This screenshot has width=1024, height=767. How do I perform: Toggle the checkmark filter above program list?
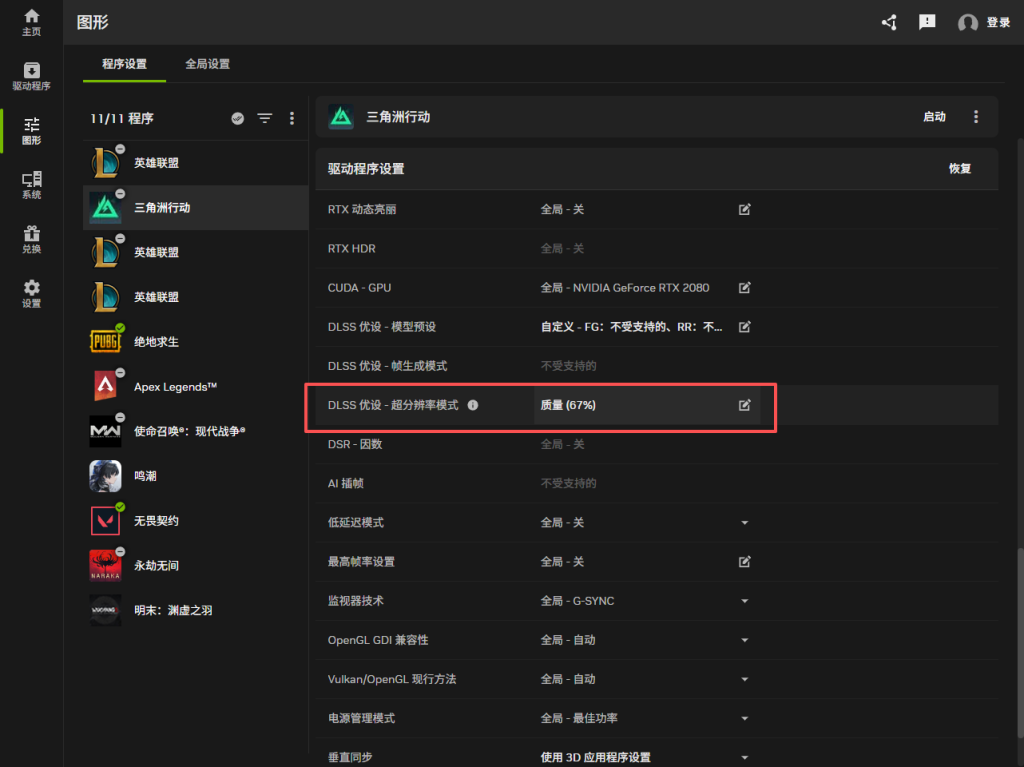click(238, 118)
